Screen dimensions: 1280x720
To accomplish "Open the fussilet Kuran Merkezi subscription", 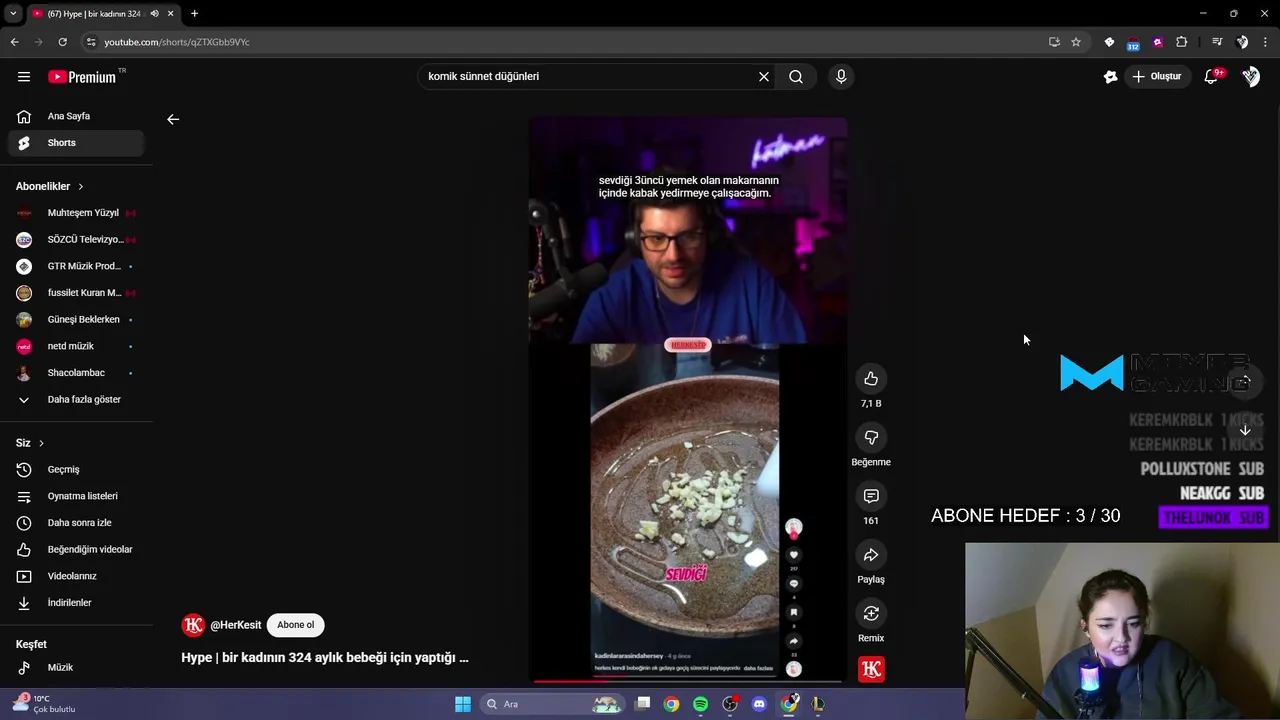I will coord(76,293).
